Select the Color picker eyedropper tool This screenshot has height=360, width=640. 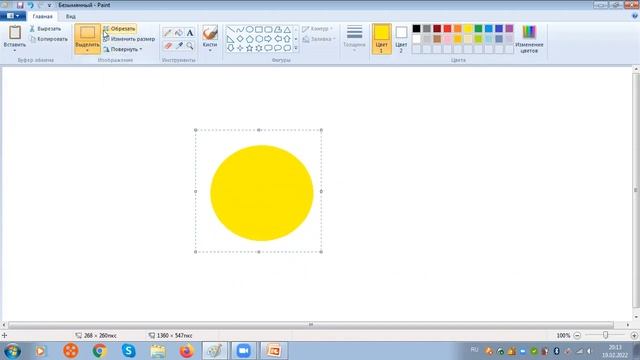pyautogui.click(x=179, y=46)
